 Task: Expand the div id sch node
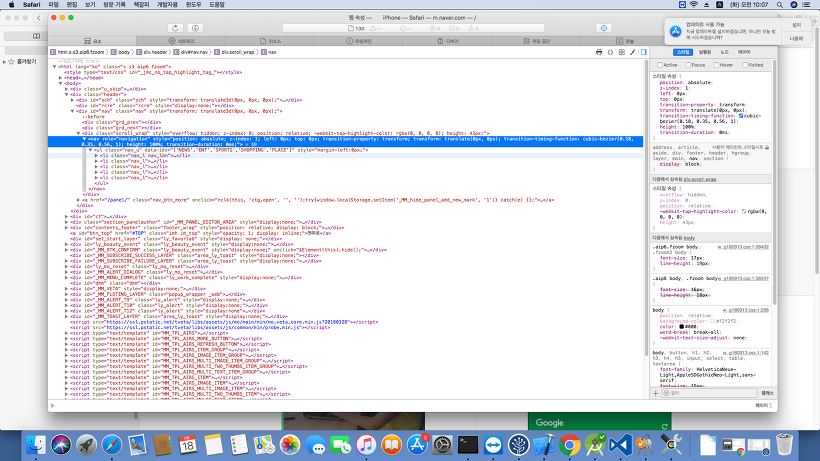coord(73,100)
